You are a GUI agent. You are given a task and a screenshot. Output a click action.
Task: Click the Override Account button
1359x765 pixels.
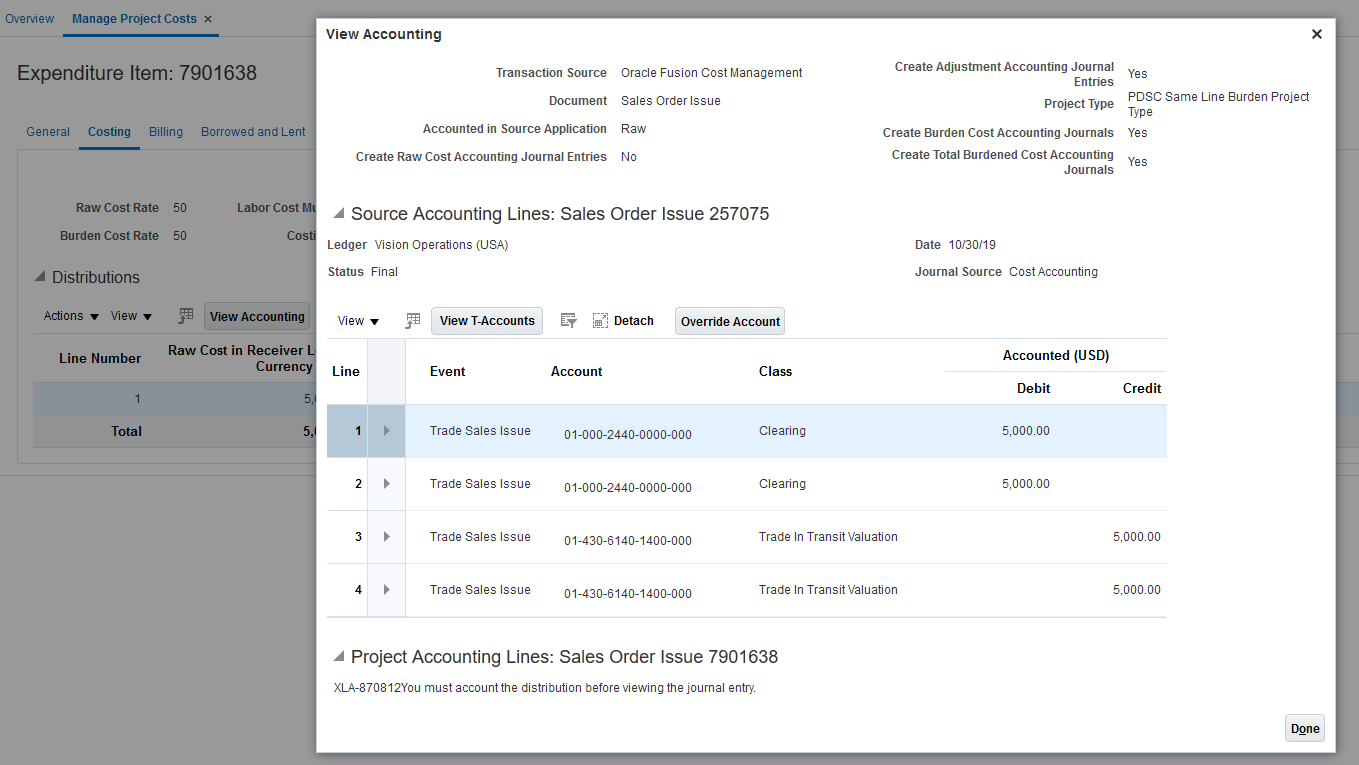pos(730,321)
